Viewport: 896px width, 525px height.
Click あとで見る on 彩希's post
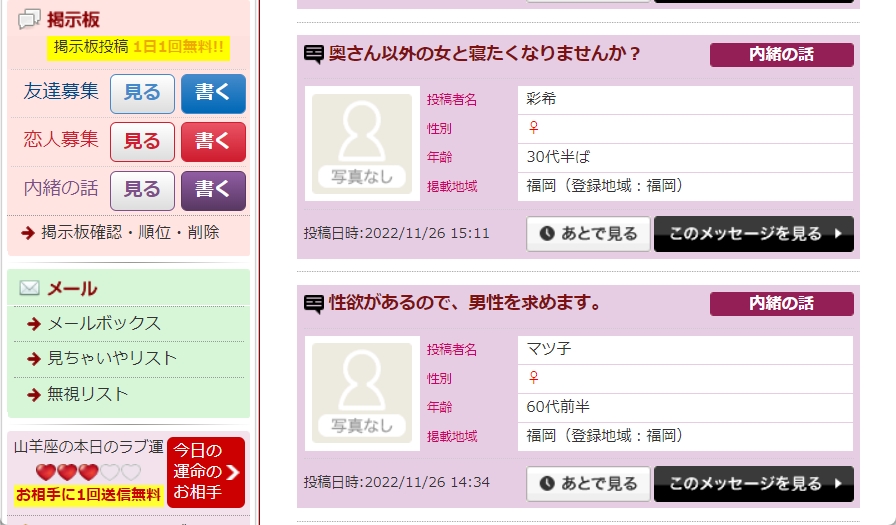[x=588, y=234]
